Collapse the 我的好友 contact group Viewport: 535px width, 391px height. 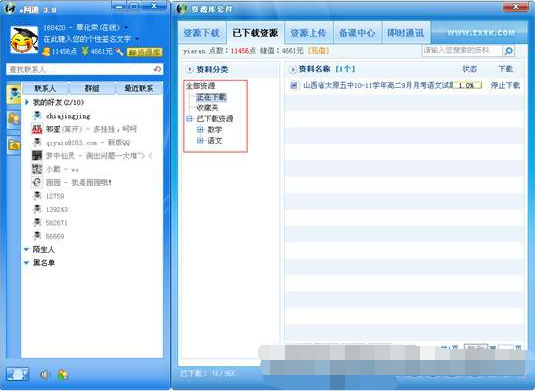tap(27, 102)
